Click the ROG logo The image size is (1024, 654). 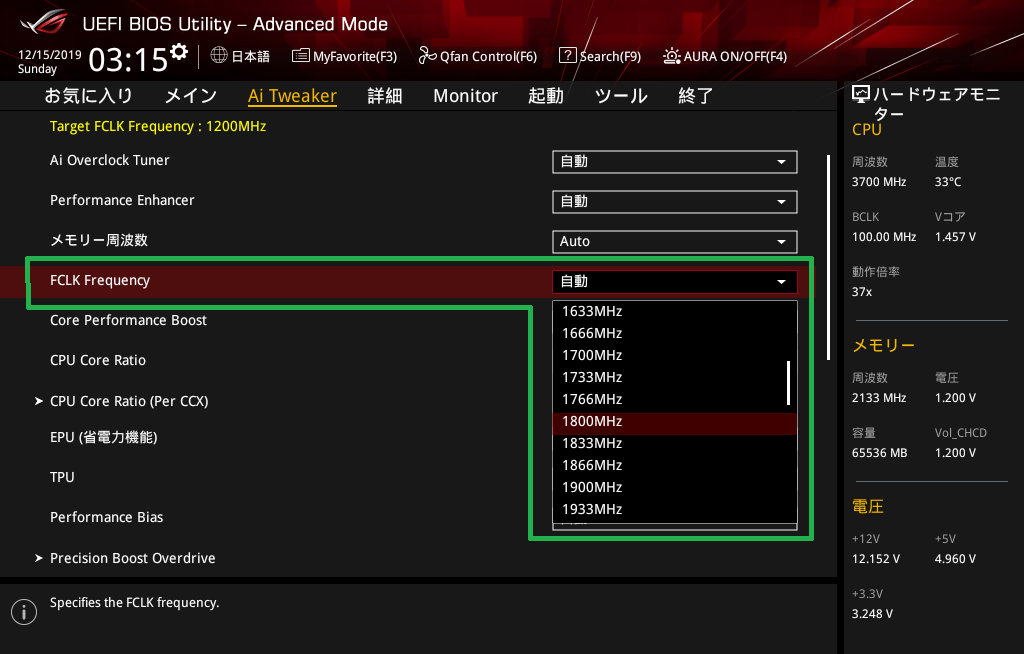(x=44, y=22)
